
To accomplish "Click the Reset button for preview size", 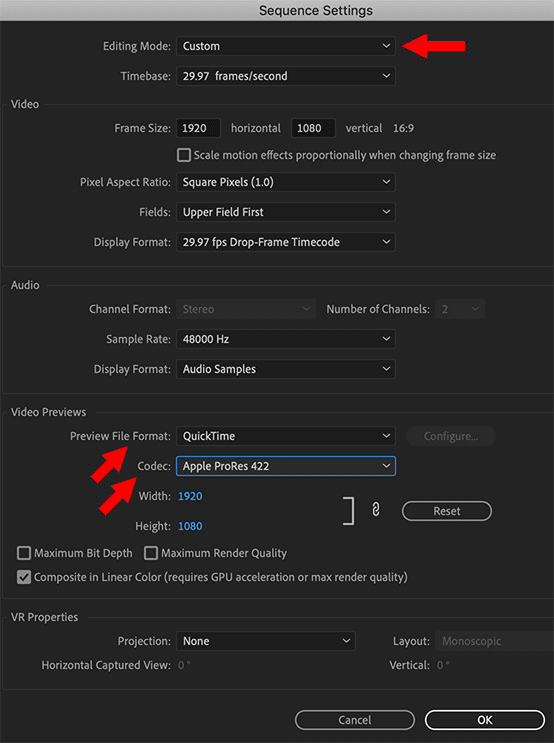I will (x=447, y=511).
